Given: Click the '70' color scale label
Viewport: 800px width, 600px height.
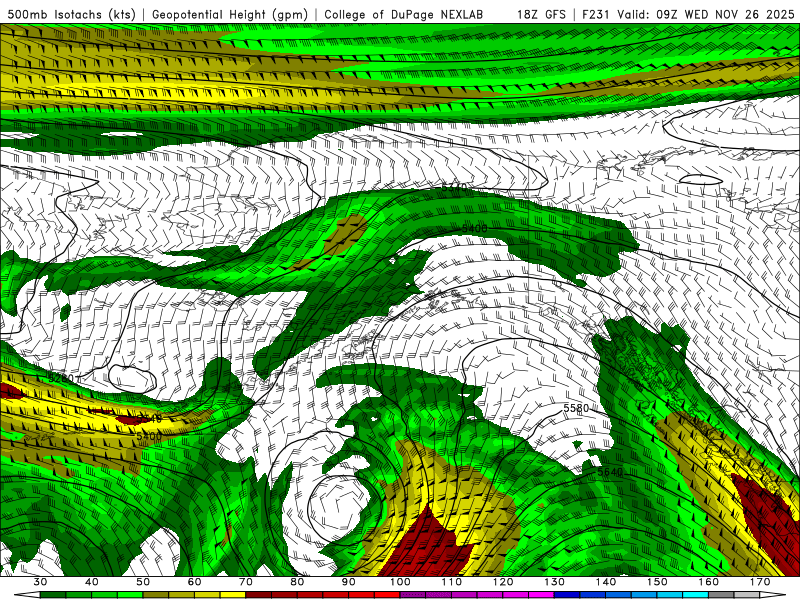Looking at the screenshot, I should point(246,582).
